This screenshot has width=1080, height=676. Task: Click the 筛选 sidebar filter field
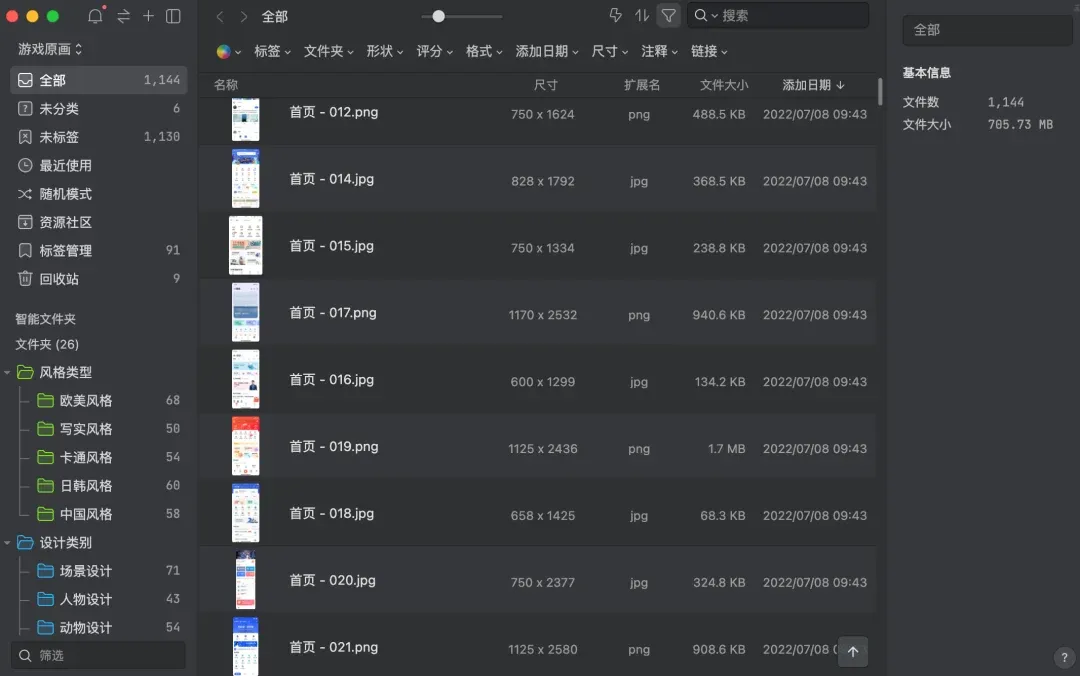click(98, 655)
